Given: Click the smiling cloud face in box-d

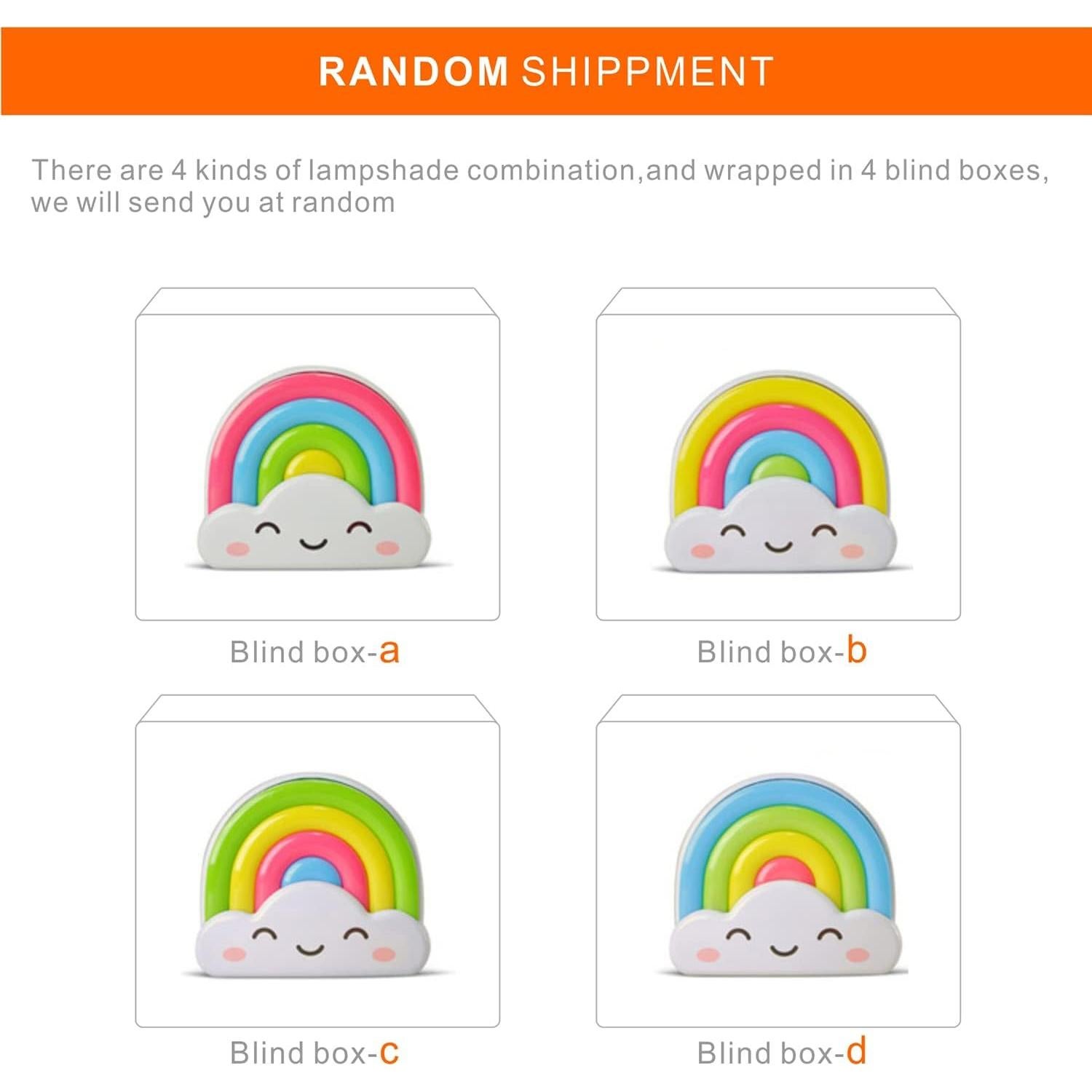Looking at the screenshot, I should [783, 943].
